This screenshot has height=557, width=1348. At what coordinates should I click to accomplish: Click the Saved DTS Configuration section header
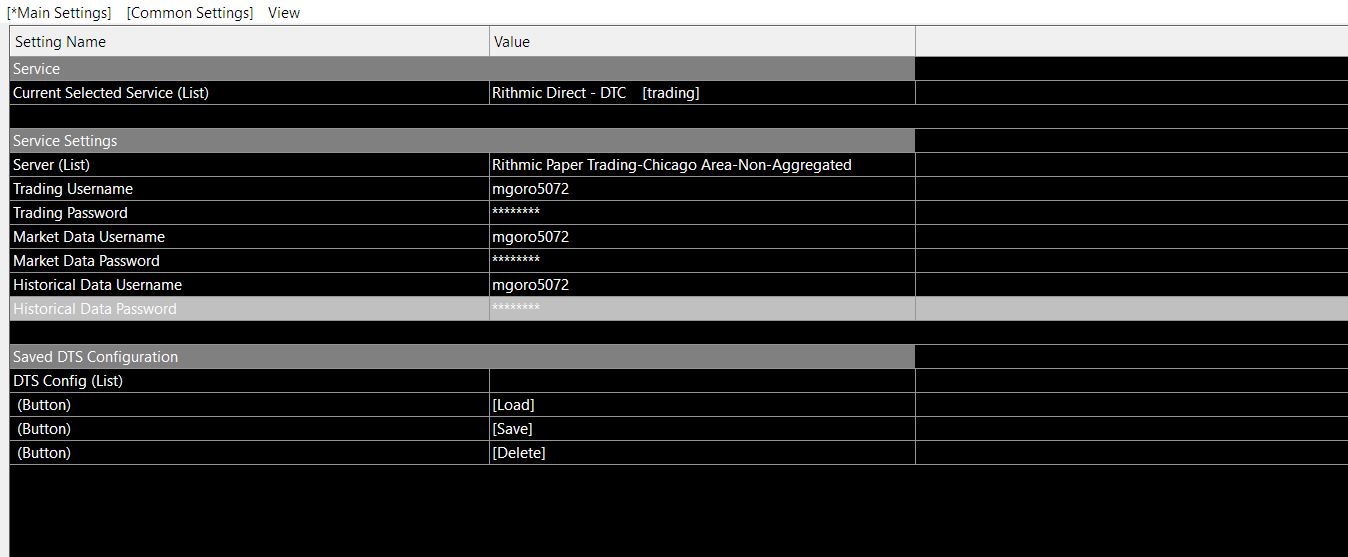click(x=462, y=357)
